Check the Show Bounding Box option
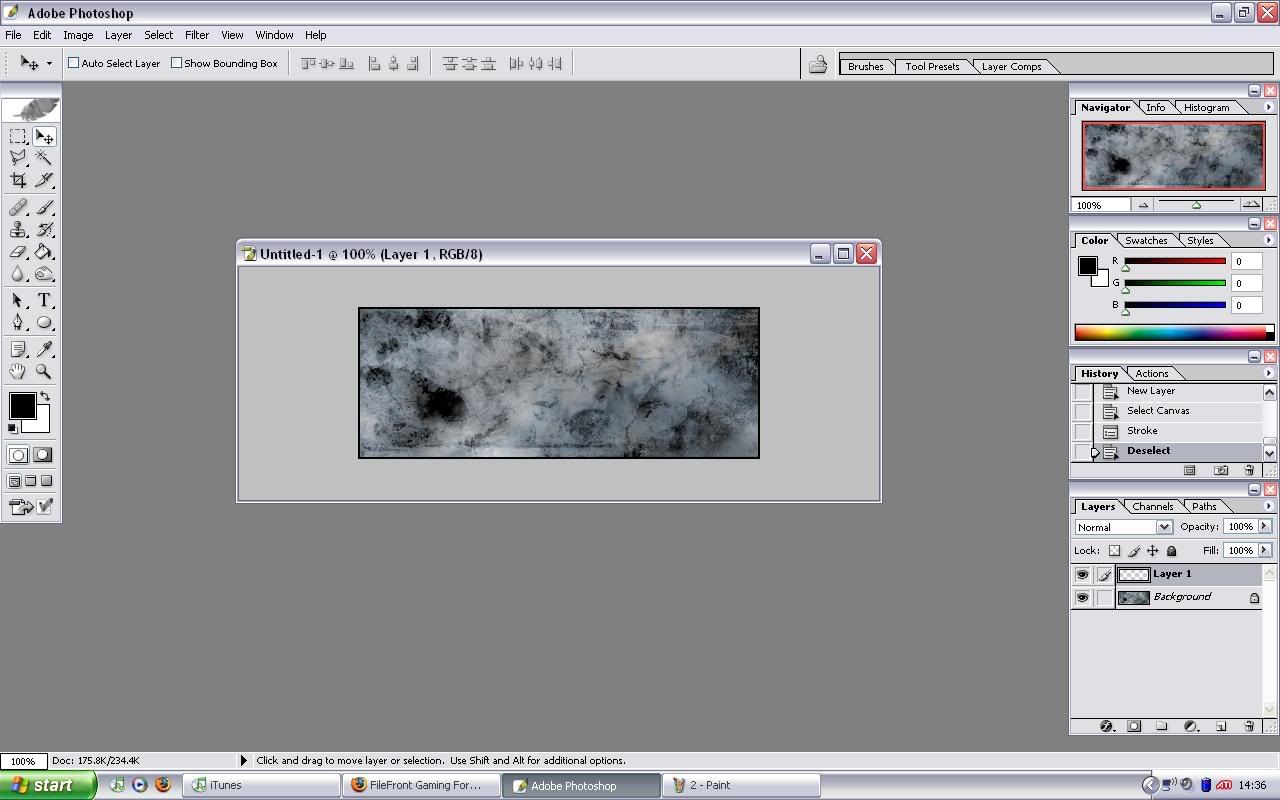 (177, 63)
